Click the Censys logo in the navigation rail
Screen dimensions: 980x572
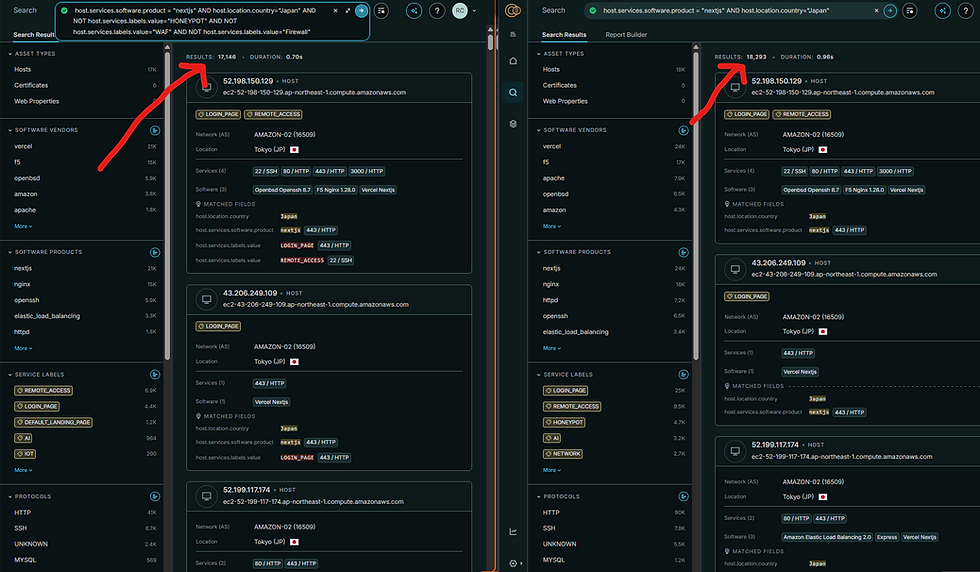[512, 10]
